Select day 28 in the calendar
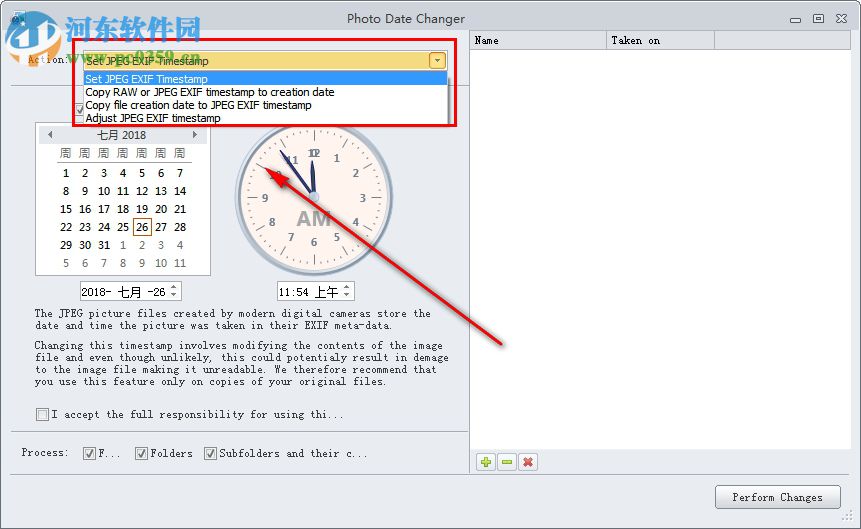Image resolution: width=861 pixels, height=529 pixels. 180,227
